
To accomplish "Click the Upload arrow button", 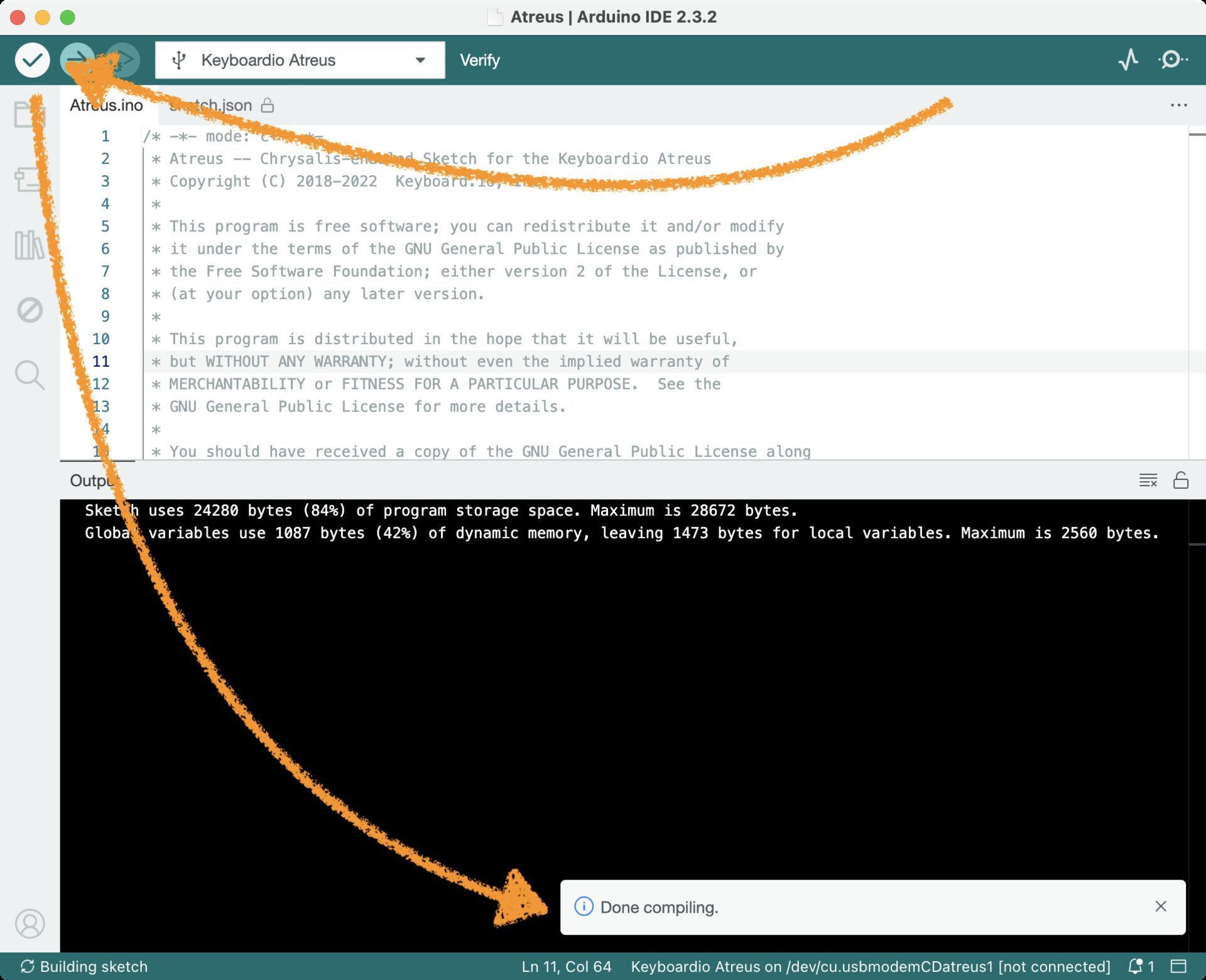I will (77, 60).
